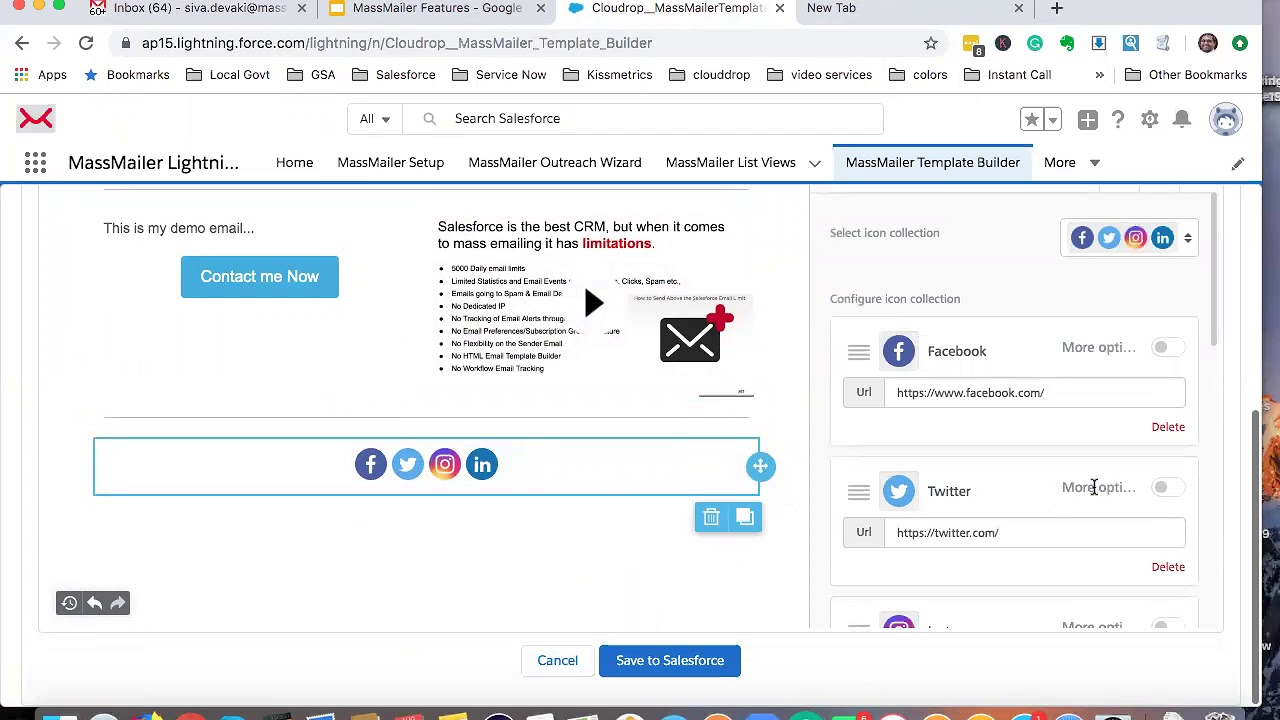Edit the Twitter Url field
Image resolution: width=1280 pixels, height=720 pixels.
click(x=1035, y=533)
